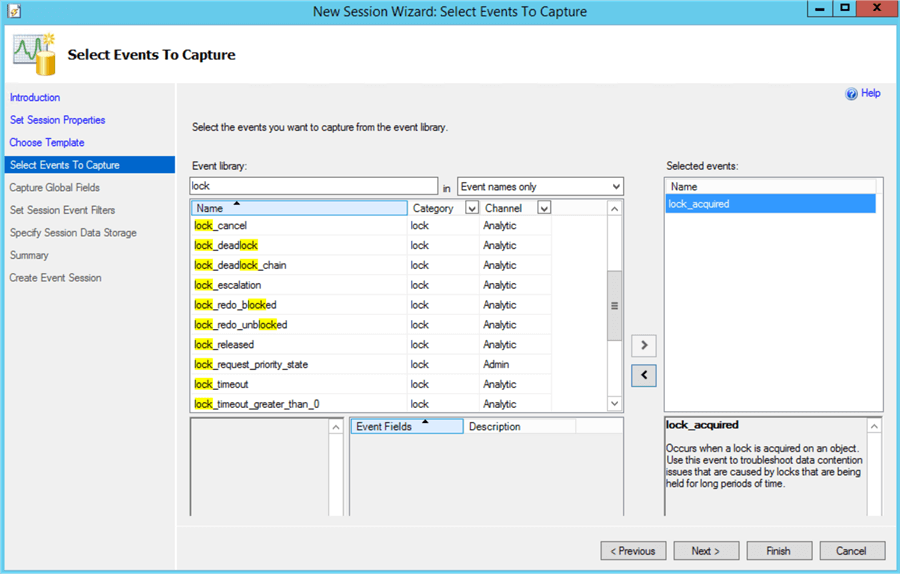
Task: Sort by Name column header in event library
Action: click(299, 208)
